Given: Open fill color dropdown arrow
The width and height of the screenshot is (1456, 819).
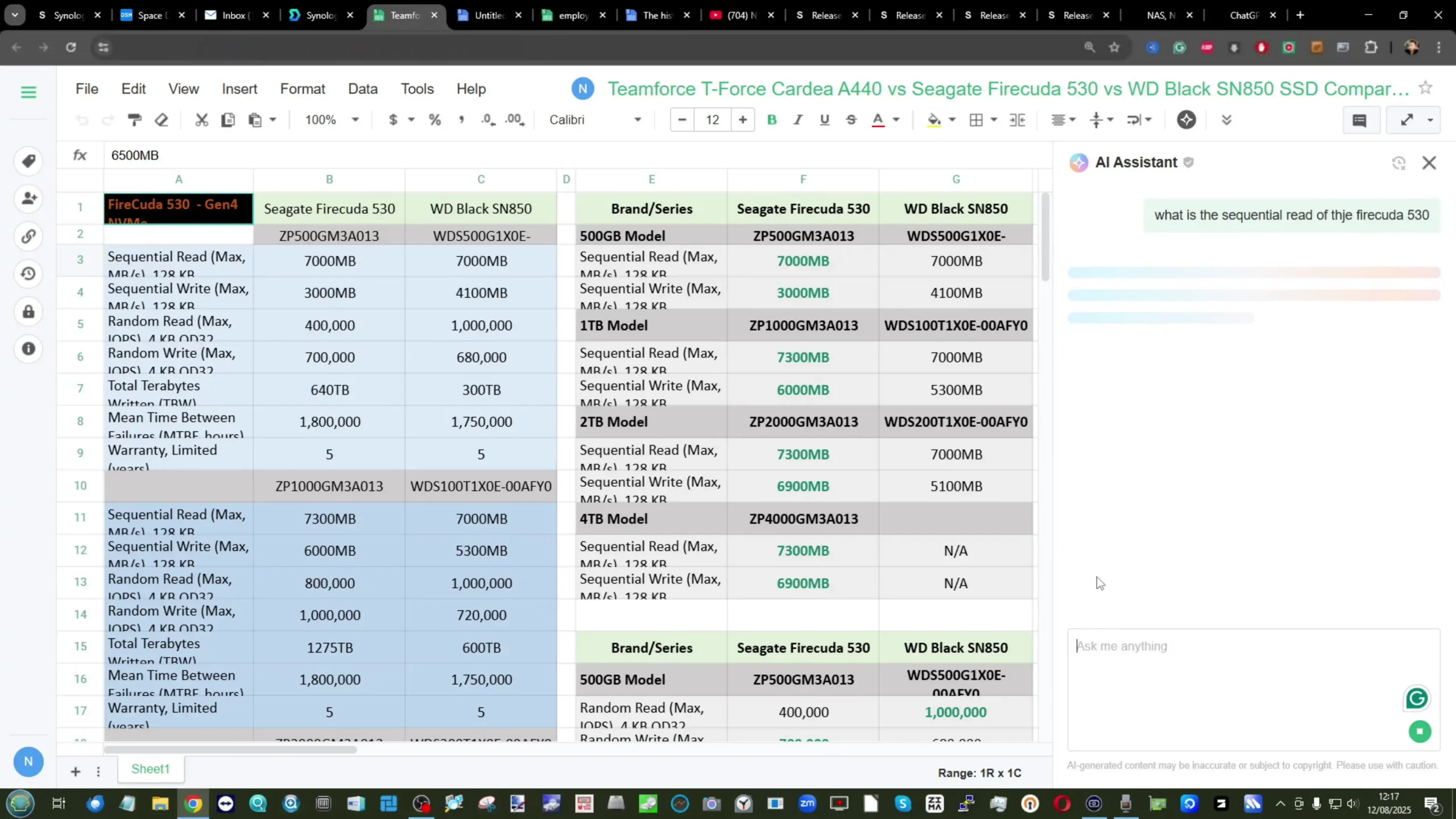Looking at the screenshot, I should click(952, 120).
